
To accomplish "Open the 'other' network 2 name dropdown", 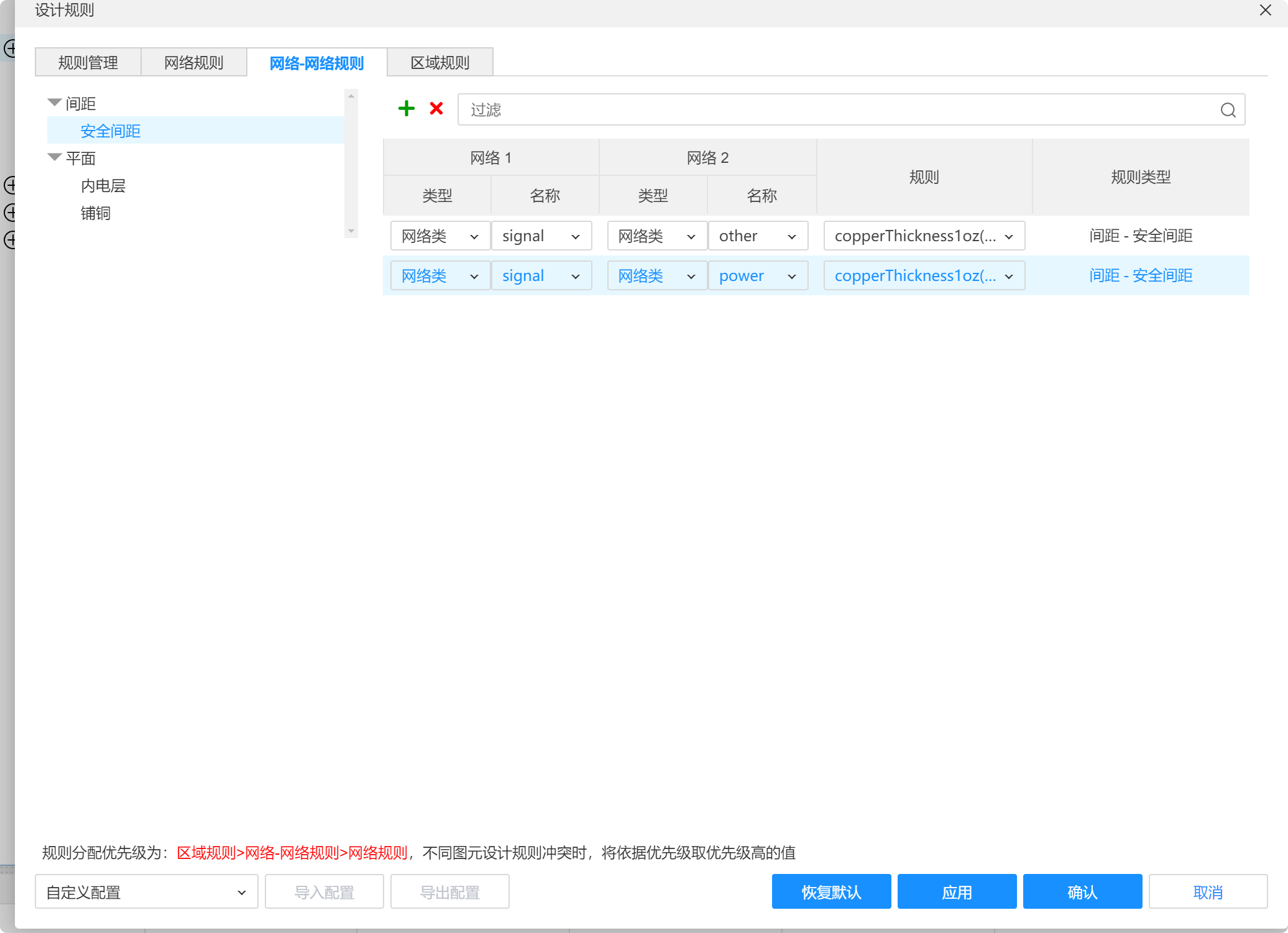I will [758, 236].
